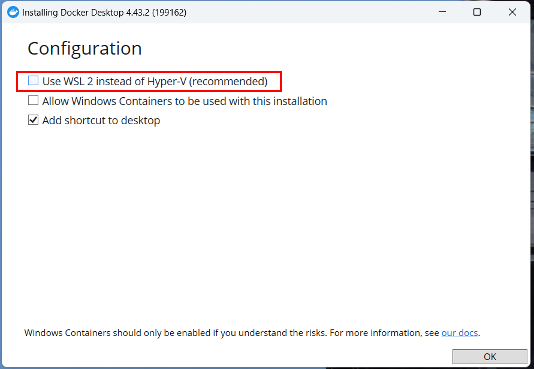Screen dimensions: 534x369
Task: Confirm the configuration with the OK button
Action: click(x=490, y=356)
